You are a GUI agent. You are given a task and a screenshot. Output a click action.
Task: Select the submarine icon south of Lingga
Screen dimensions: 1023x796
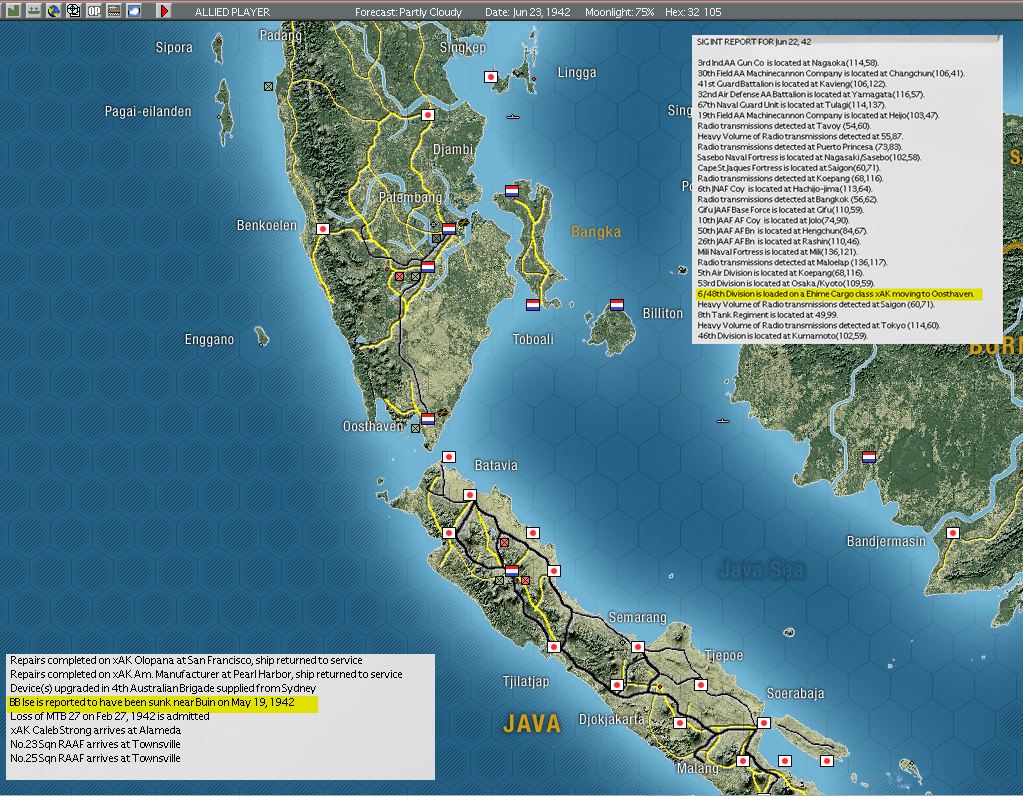(x=513, y=117)
